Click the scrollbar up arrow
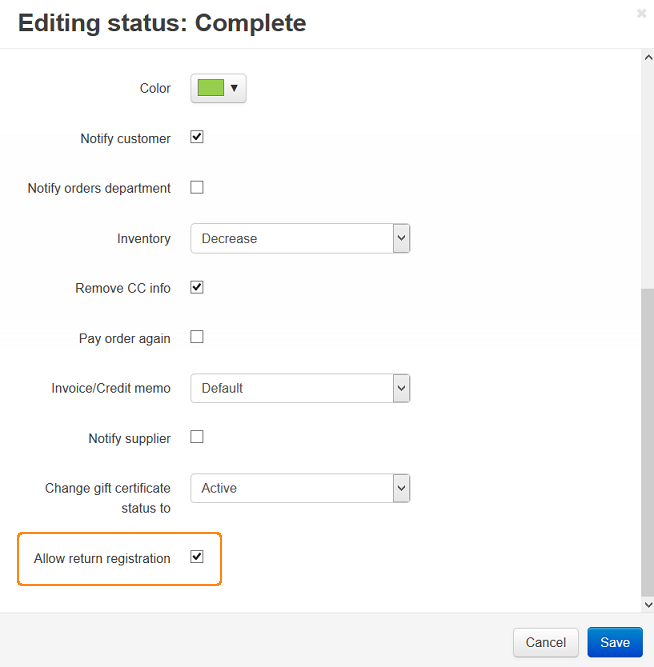This screenshot has height=667, width=654. point(648,57)
